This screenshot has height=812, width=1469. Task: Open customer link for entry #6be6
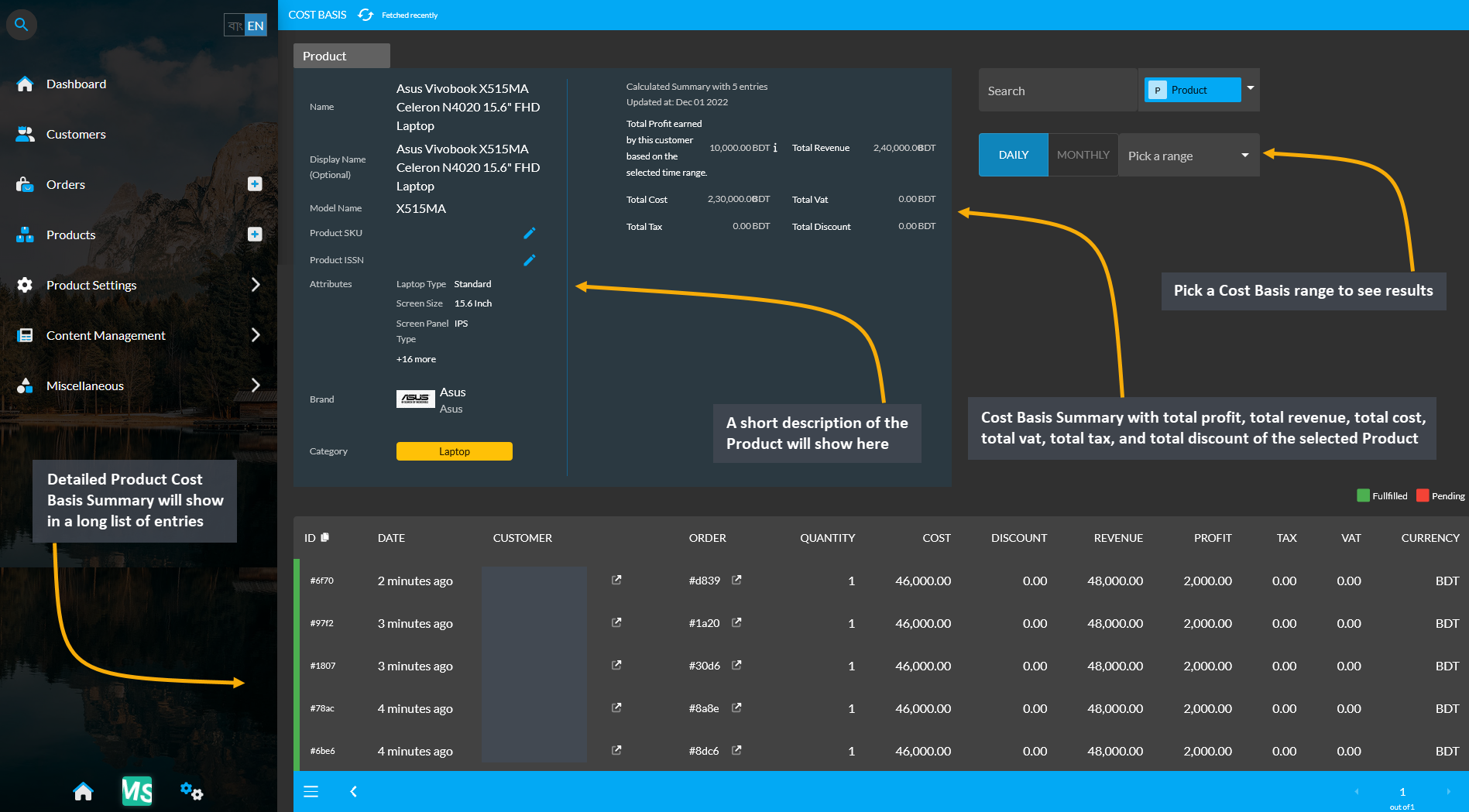pos(616,750)
